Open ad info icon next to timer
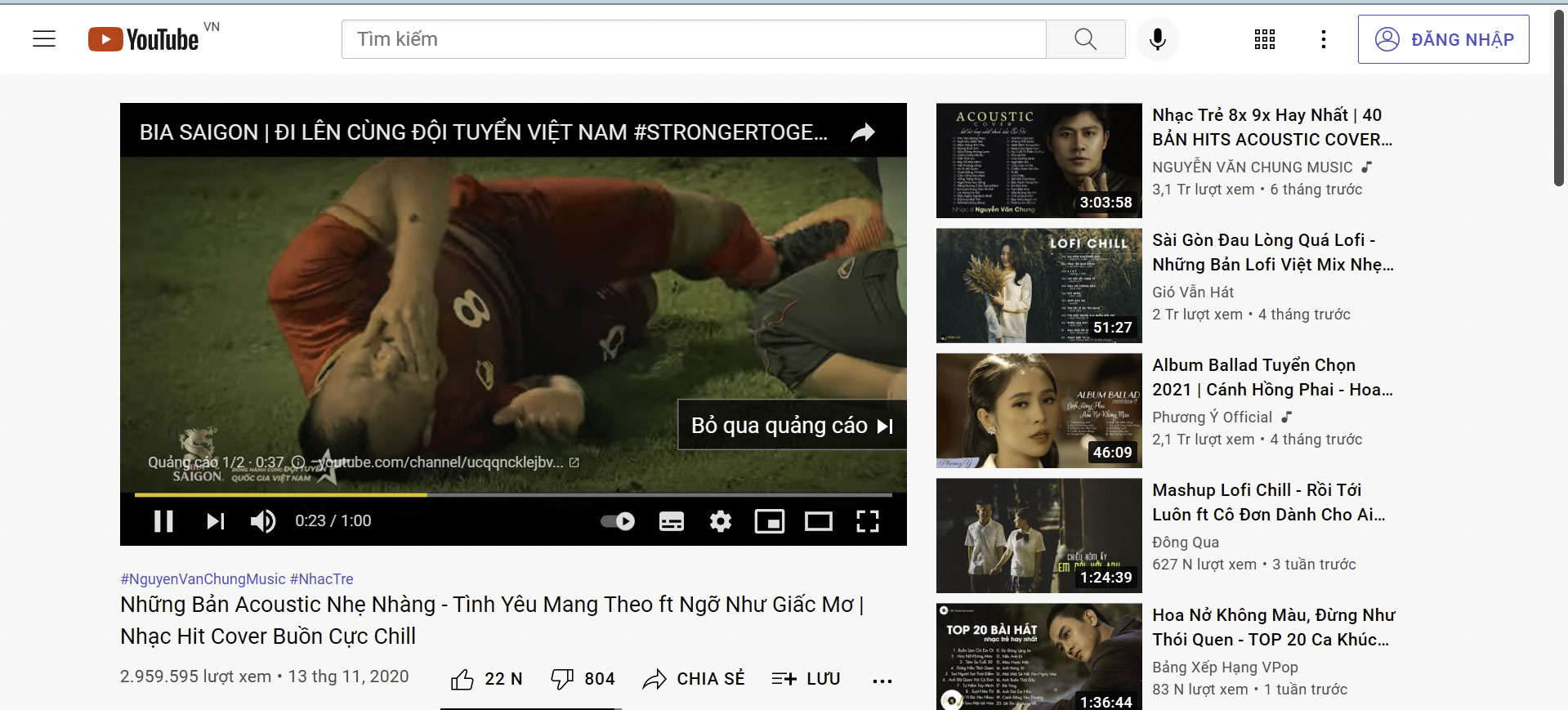The image size is (1568, 710). [x=298, y=462]
